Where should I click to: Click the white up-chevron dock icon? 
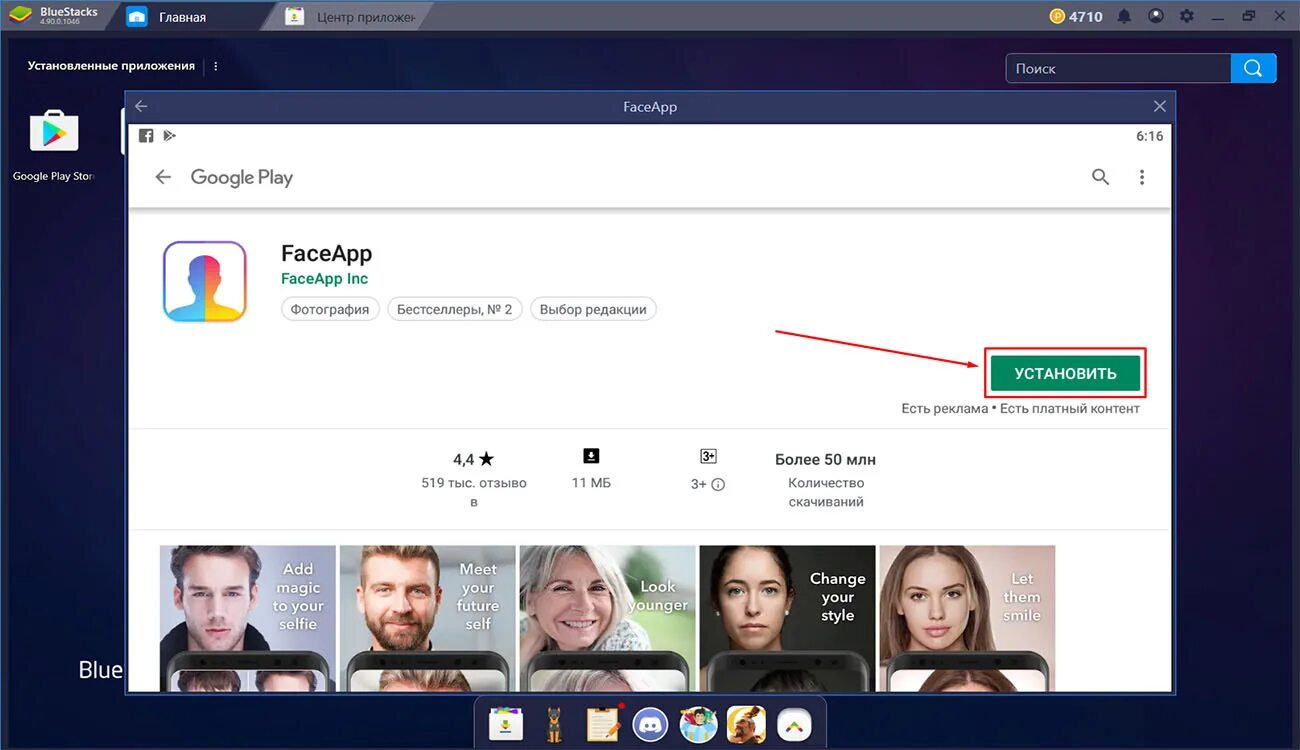click(794, 723)
